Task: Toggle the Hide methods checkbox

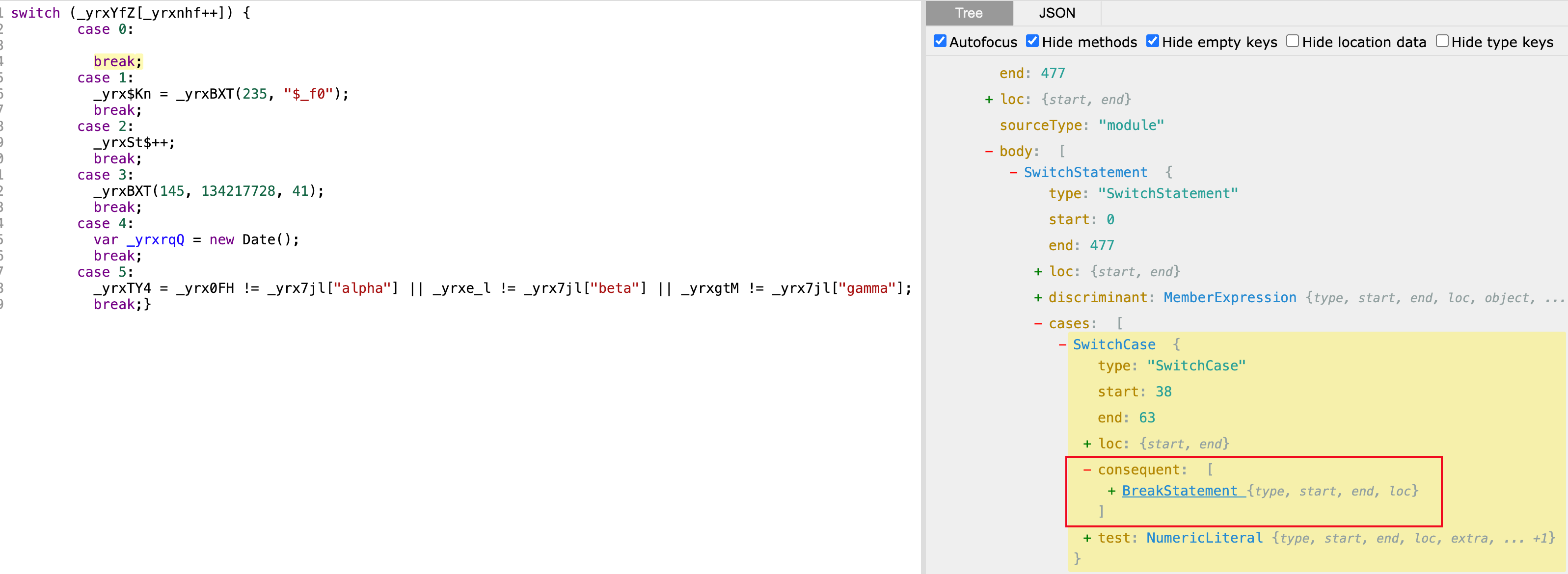Action: point(1032,41)
